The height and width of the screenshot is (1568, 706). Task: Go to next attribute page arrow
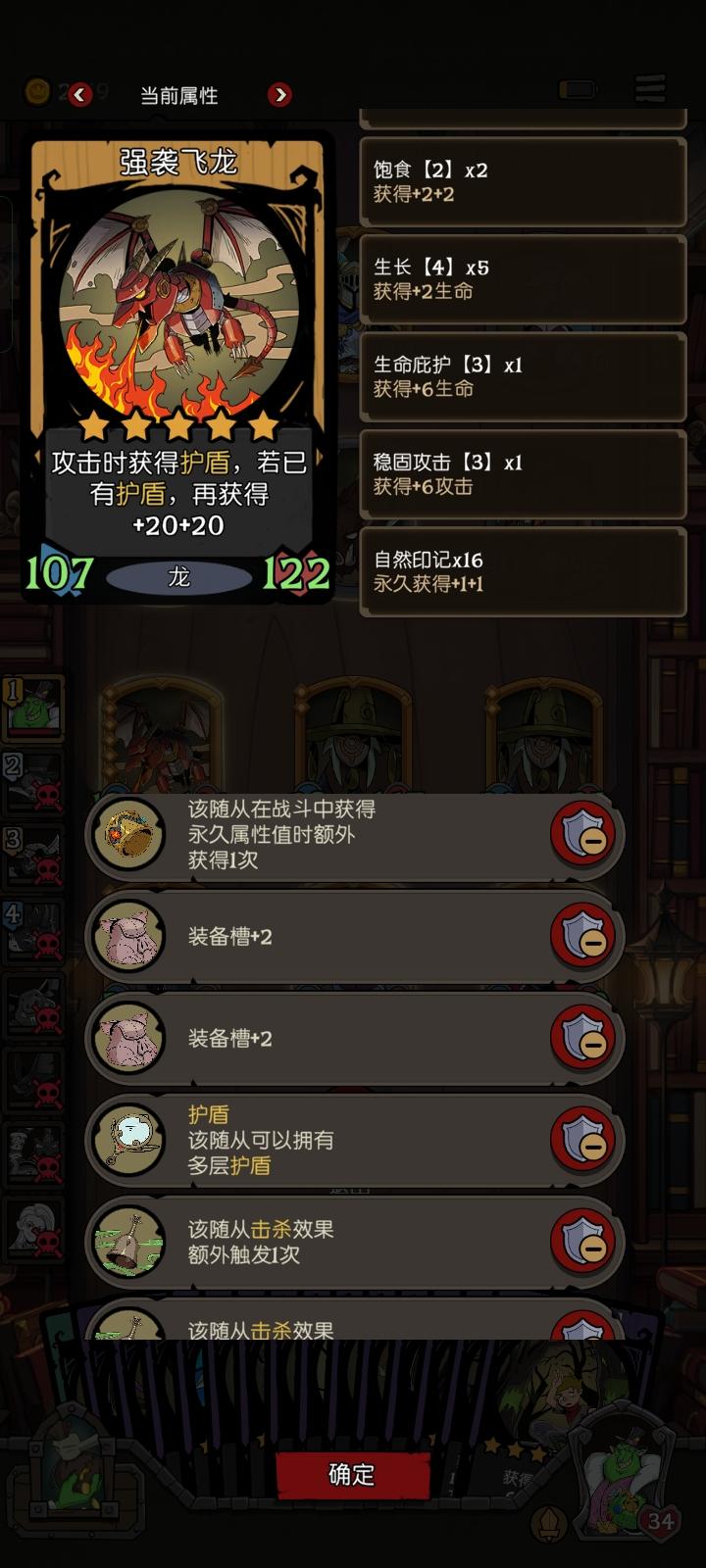[280, 95]
